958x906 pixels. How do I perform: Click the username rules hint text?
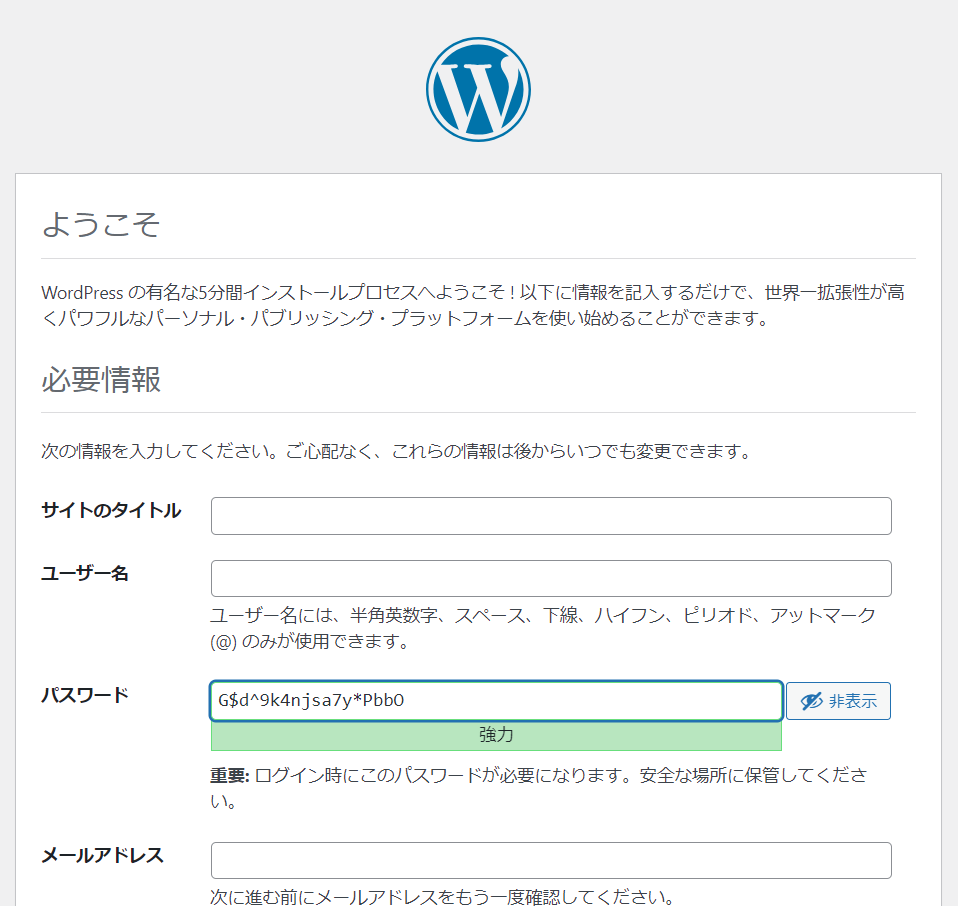coord(543,628)
